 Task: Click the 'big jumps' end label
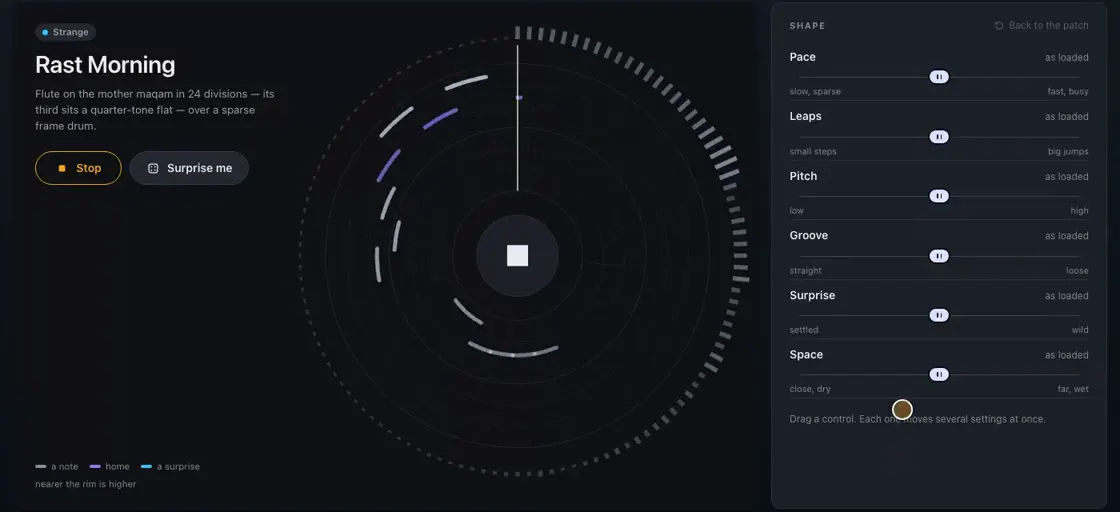pos(1069,151)
